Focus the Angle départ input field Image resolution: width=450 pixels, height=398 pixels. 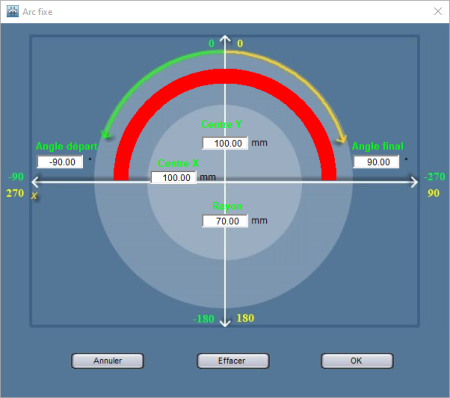click(x=60, y=162)
